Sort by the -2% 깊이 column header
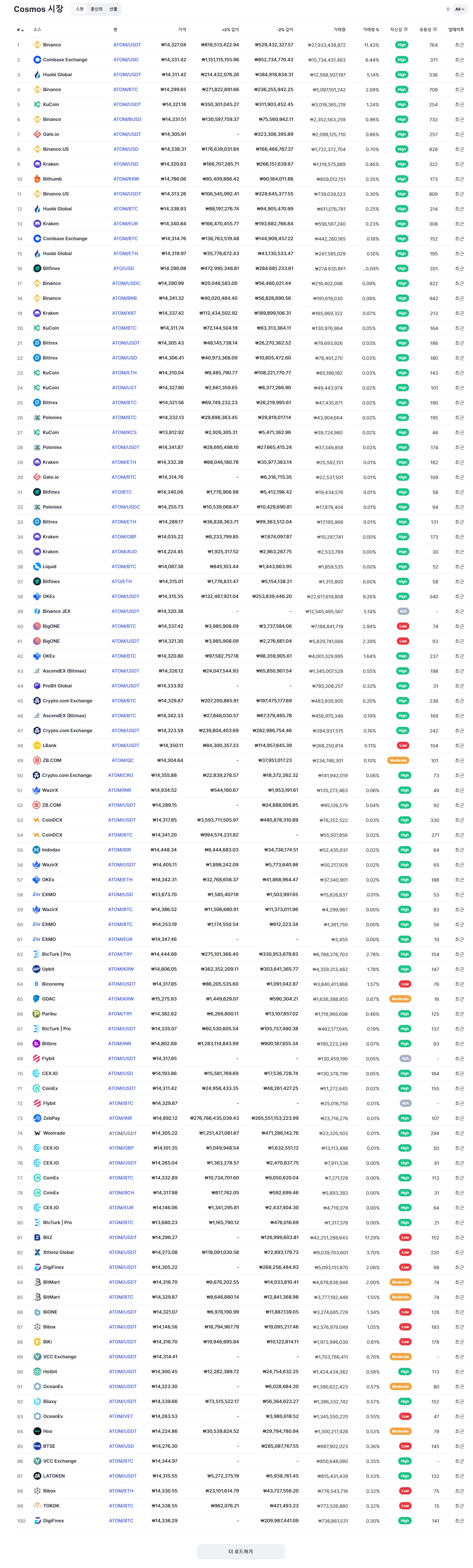Image resolution: width=473 pixels, height=1568 pixels. pyautogui.click(x=284, y=30)
